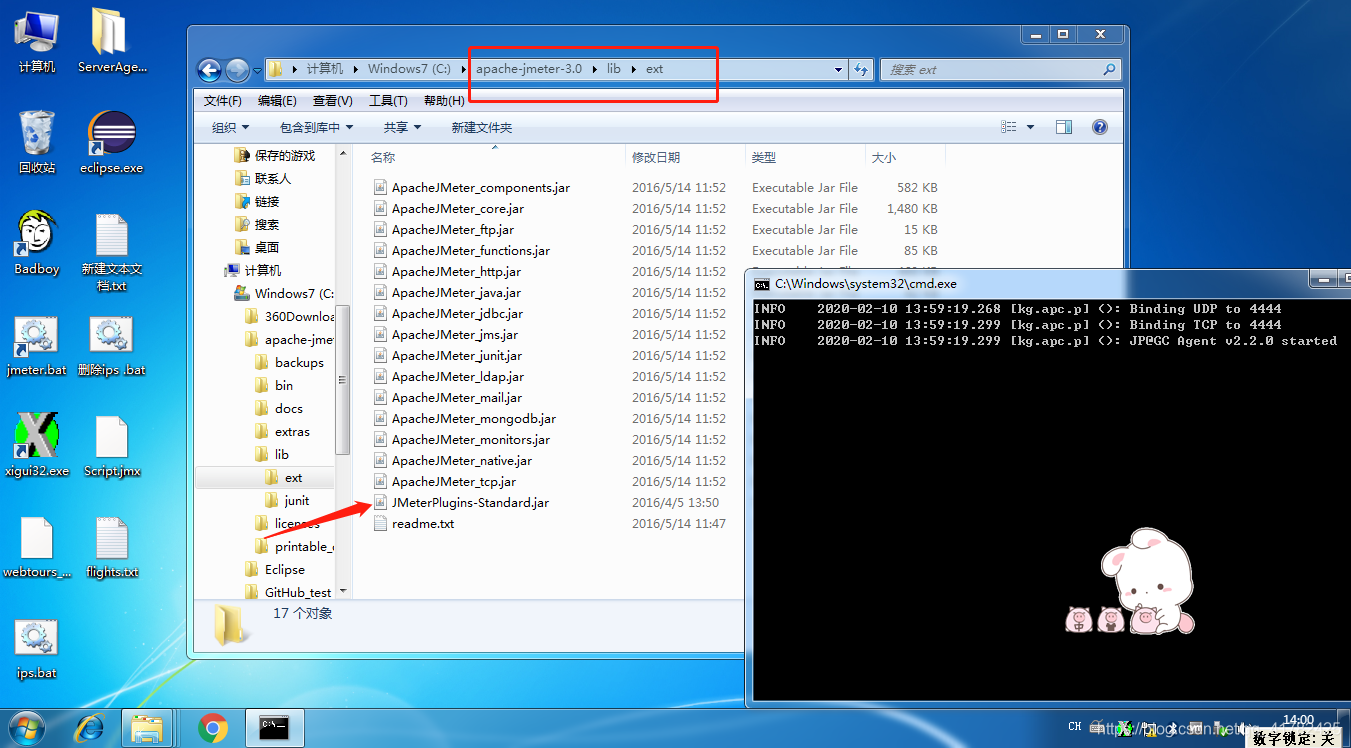
Task: Open the 组织 dropdown
Action: (x=230, y=127)
